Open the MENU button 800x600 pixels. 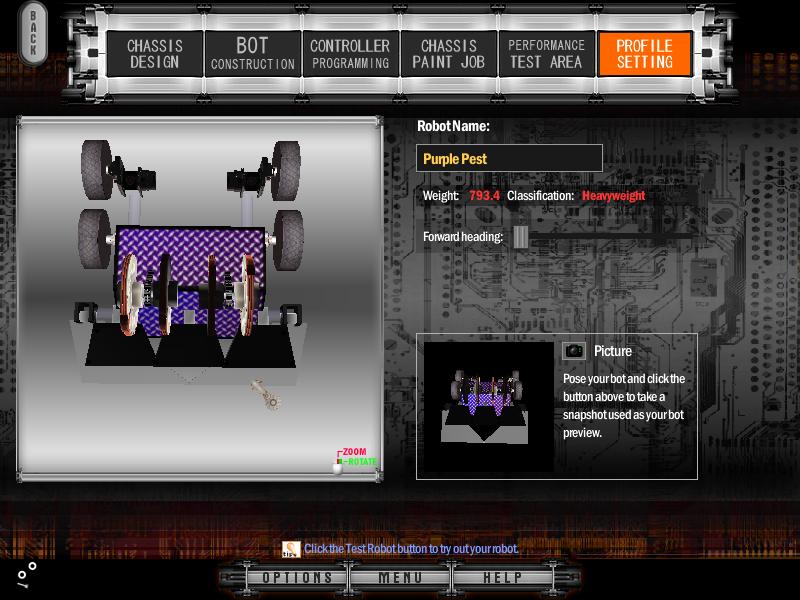pyautogui.click(x=400, y=578)
